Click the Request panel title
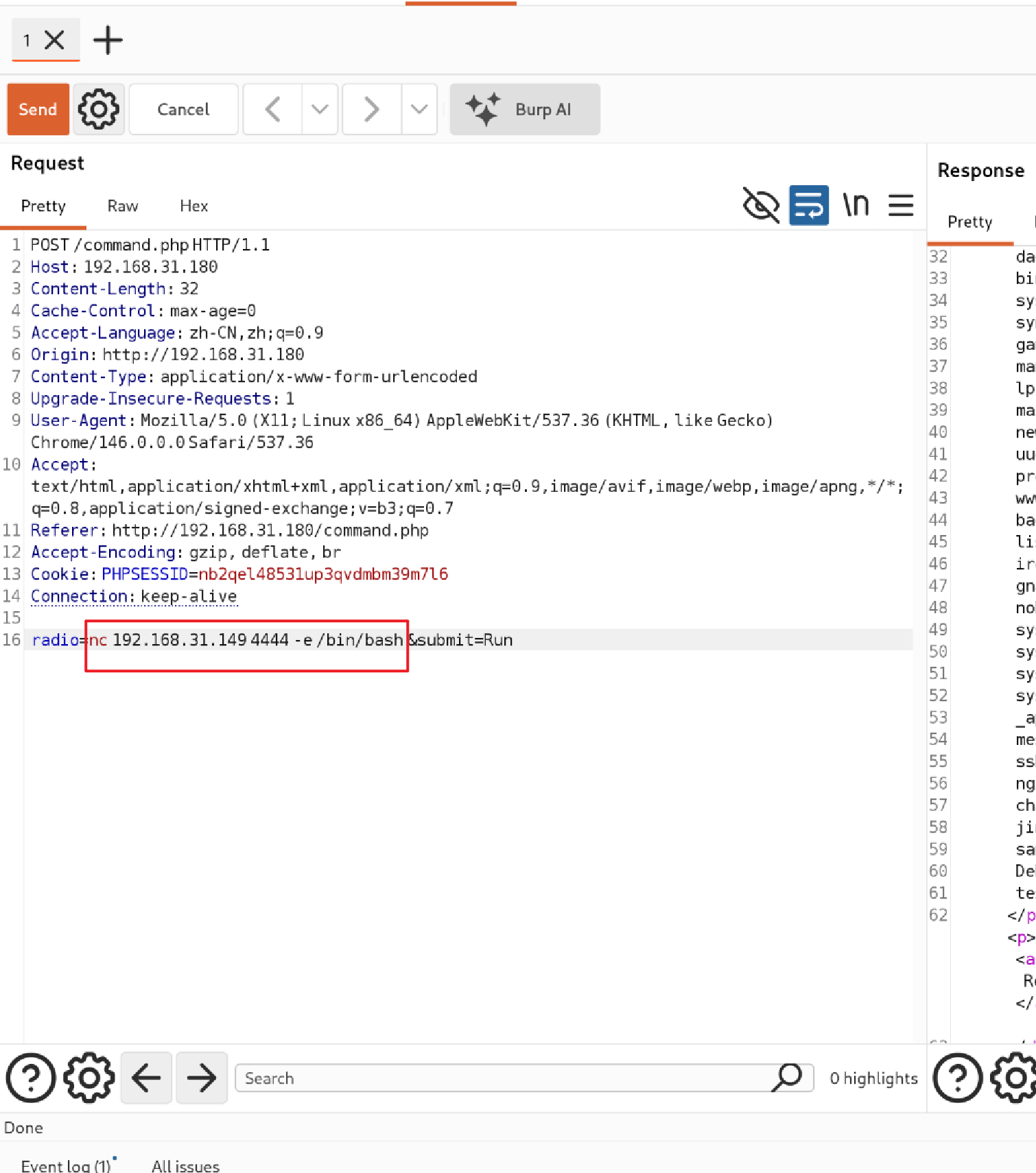Image resolution: width=1036 pixels, height=1173 pixels. click(x=47, y=163)
